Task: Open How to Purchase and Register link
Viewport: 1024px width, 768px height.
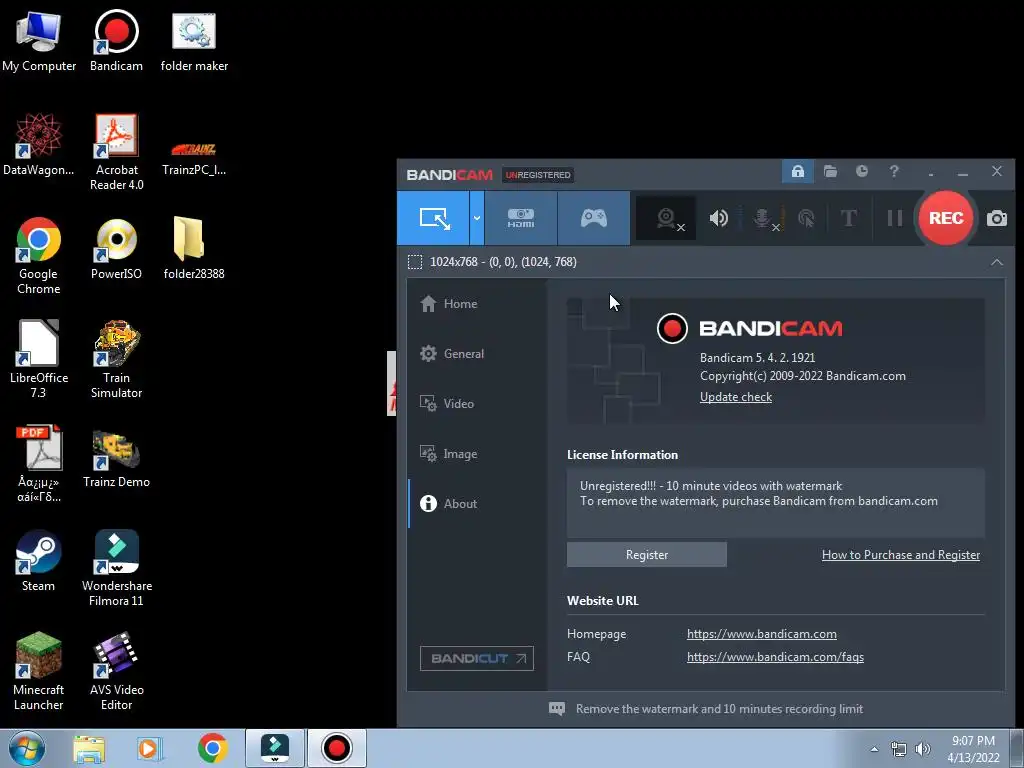Action: pyautogui.click(x=901, y=554)
